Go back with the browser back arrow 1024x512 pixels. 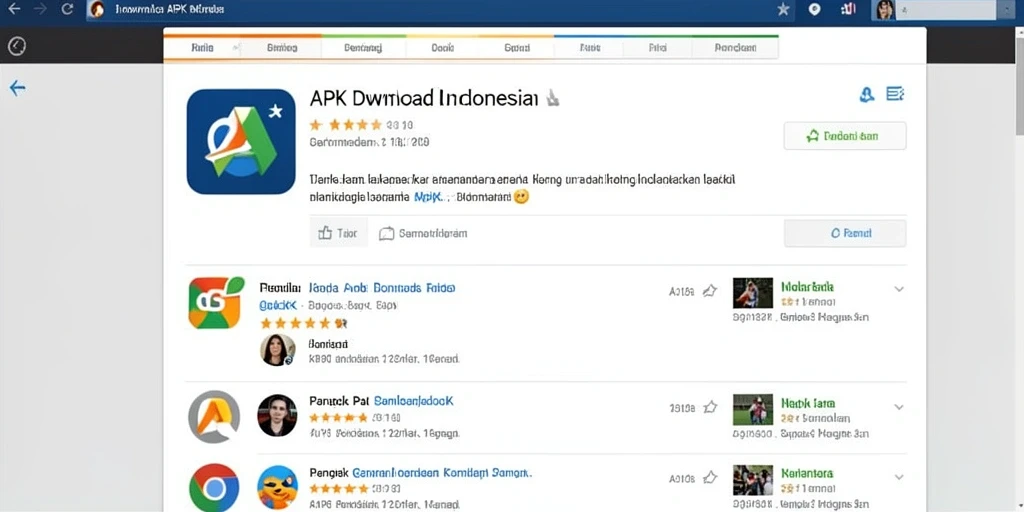[14, 9]
